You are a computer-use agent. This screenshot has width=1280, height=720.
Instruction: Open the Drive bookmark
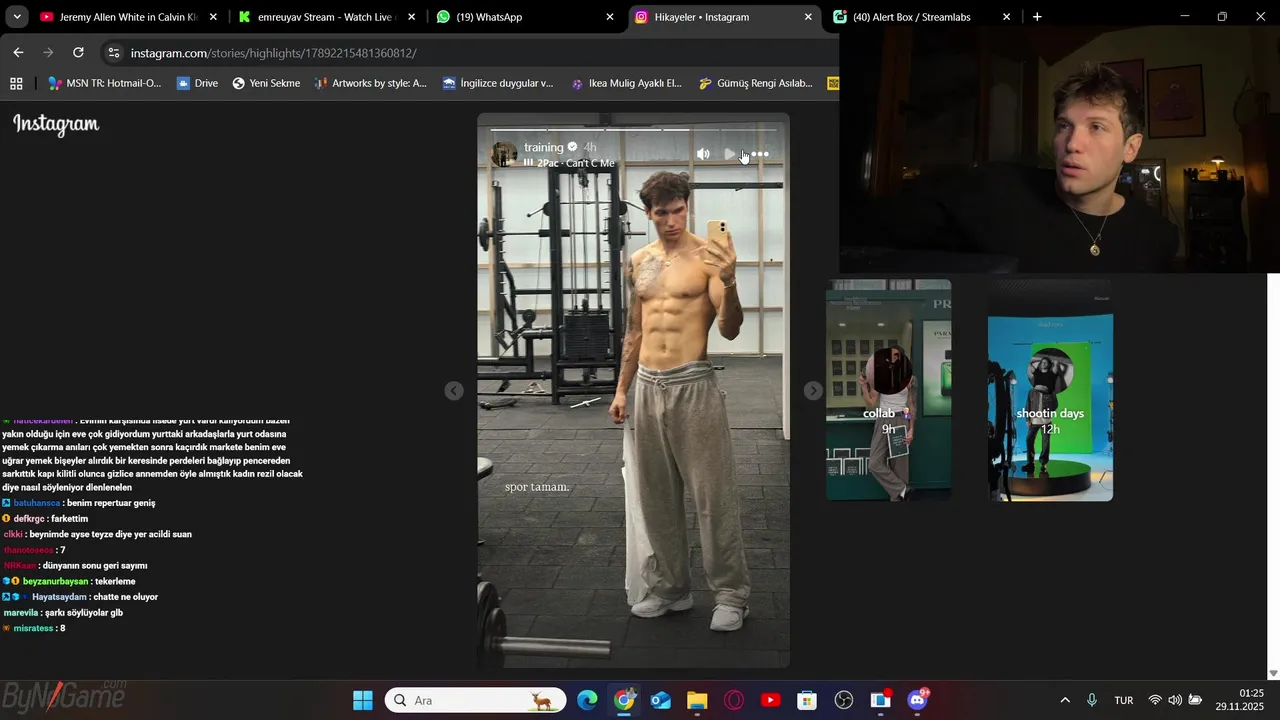click(197, 83)
